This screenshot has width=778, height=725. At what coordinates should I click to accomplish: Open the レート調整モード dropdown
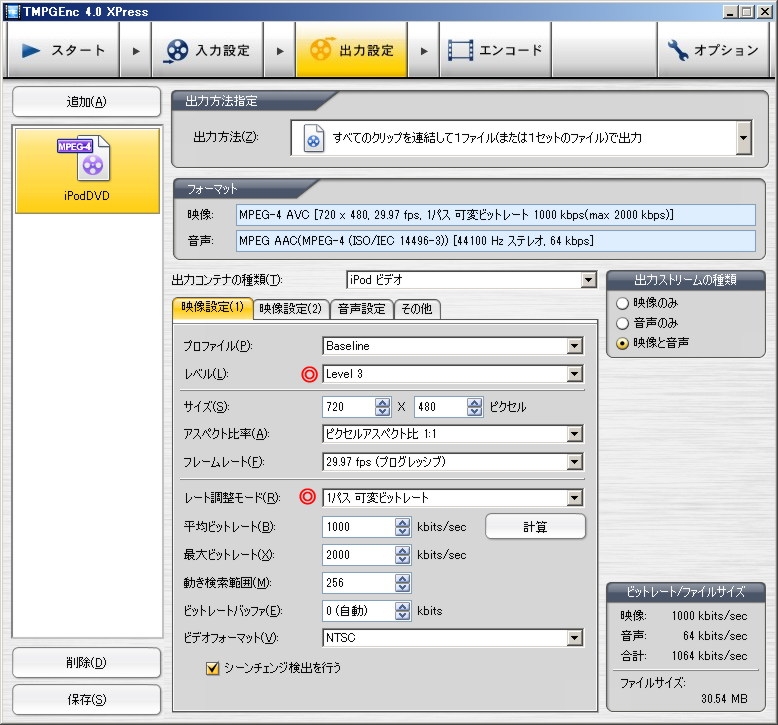574,498
